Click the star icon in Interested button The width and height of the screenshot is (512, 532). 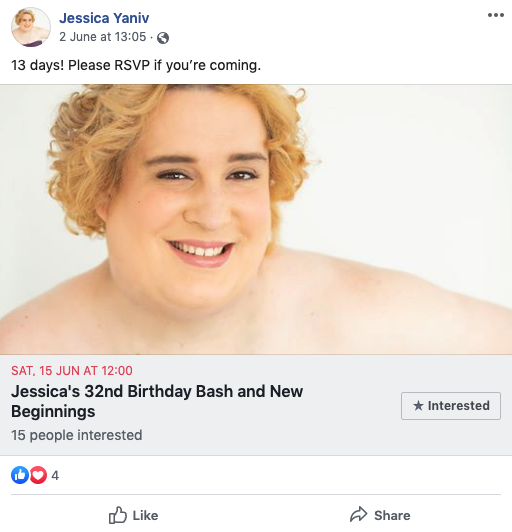point(418,405)
